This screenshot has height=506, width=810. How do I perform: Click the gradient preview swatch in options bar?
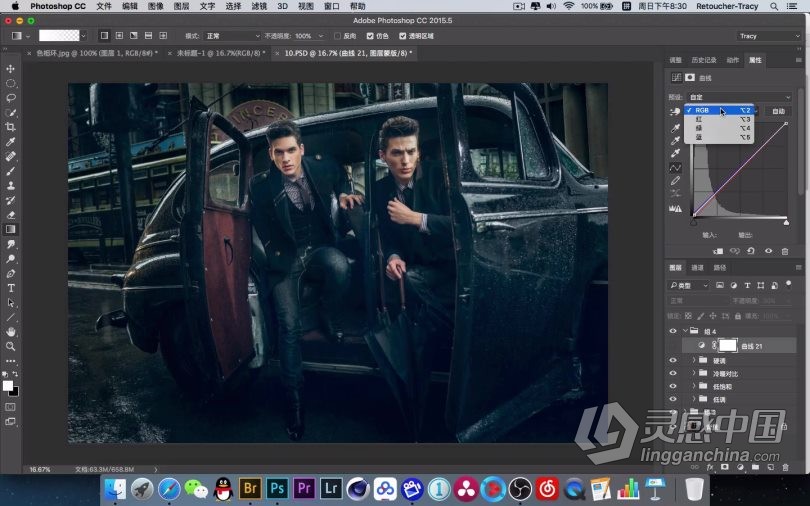[x=59, y=36]
